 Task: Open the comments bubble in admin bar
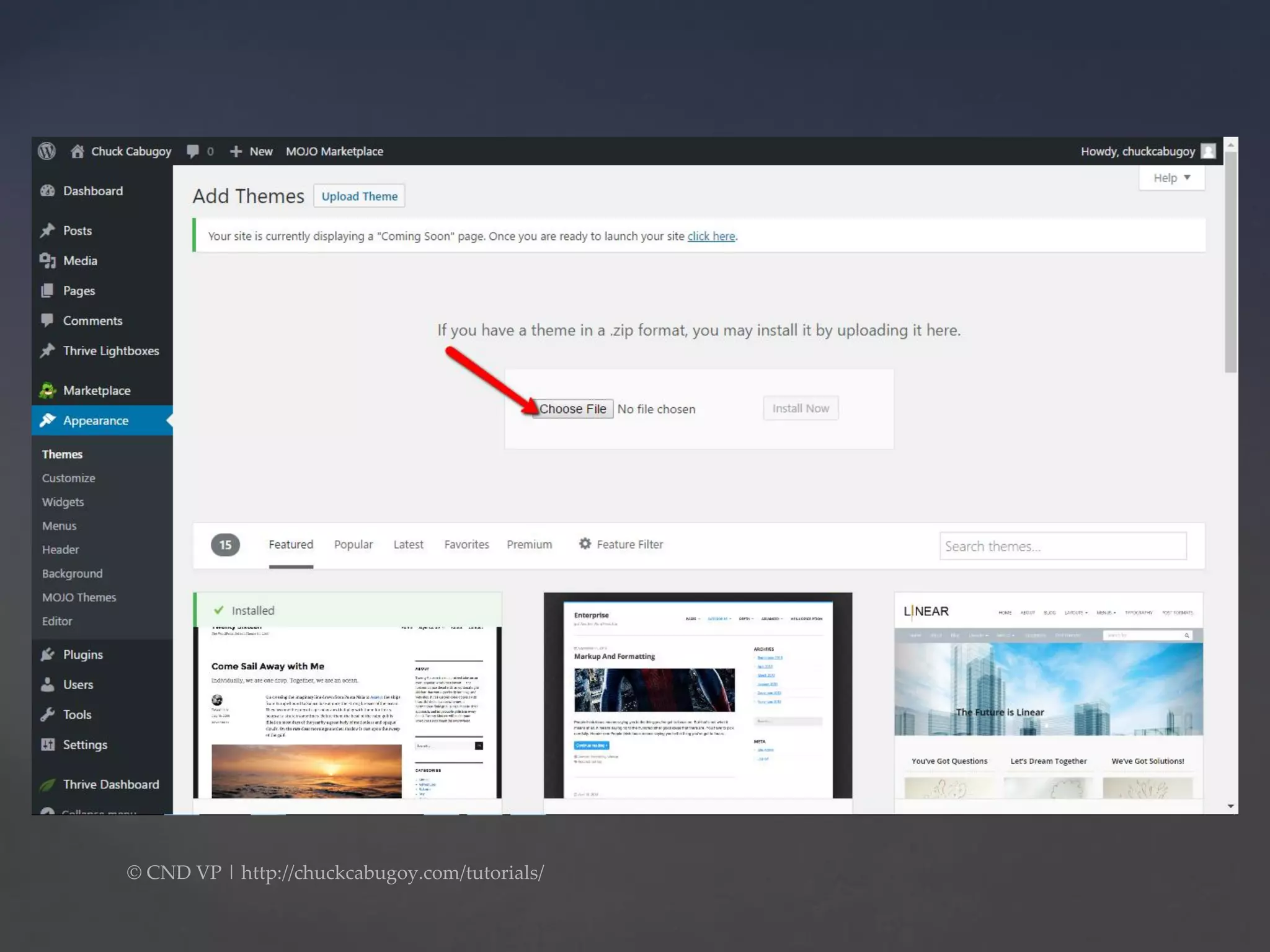(193, 151)
